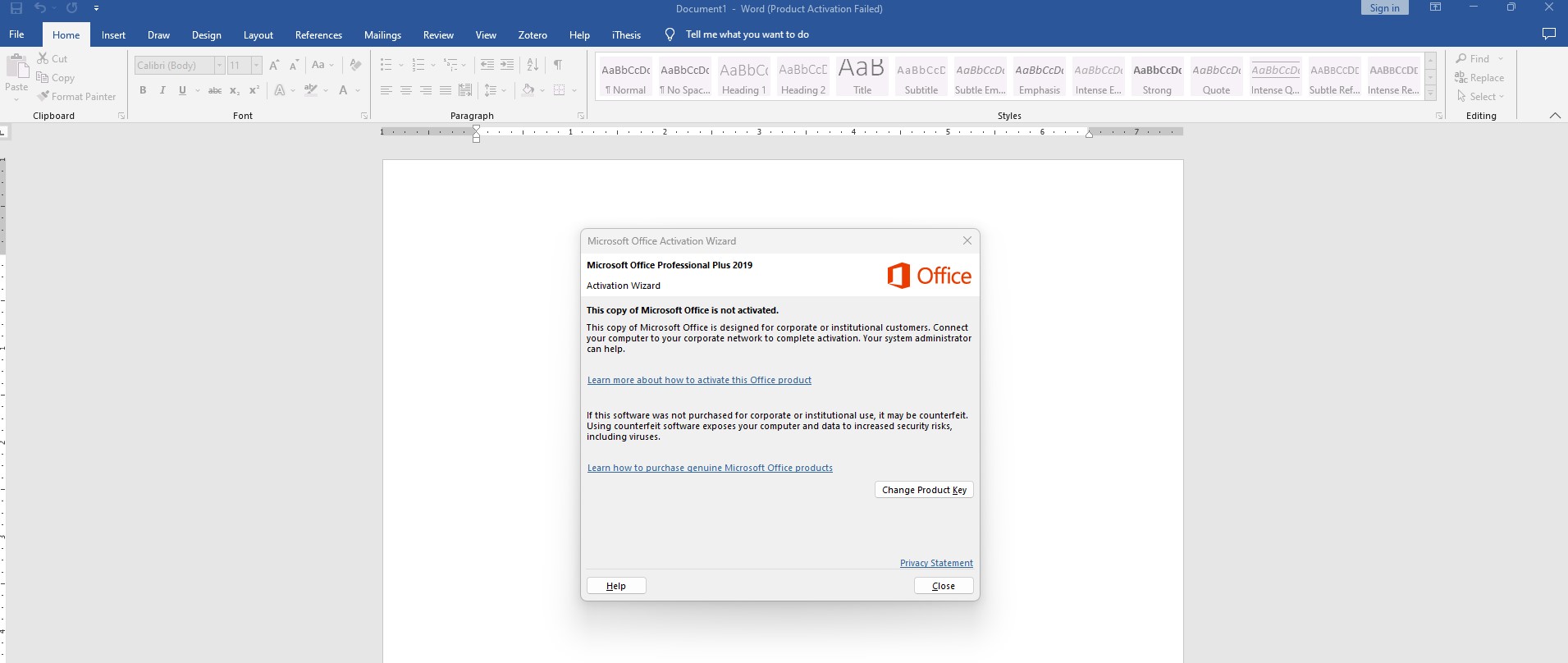The image size is (1568, 663).
Task: Click the Cut scissors icon
Action: click(43, 58)
